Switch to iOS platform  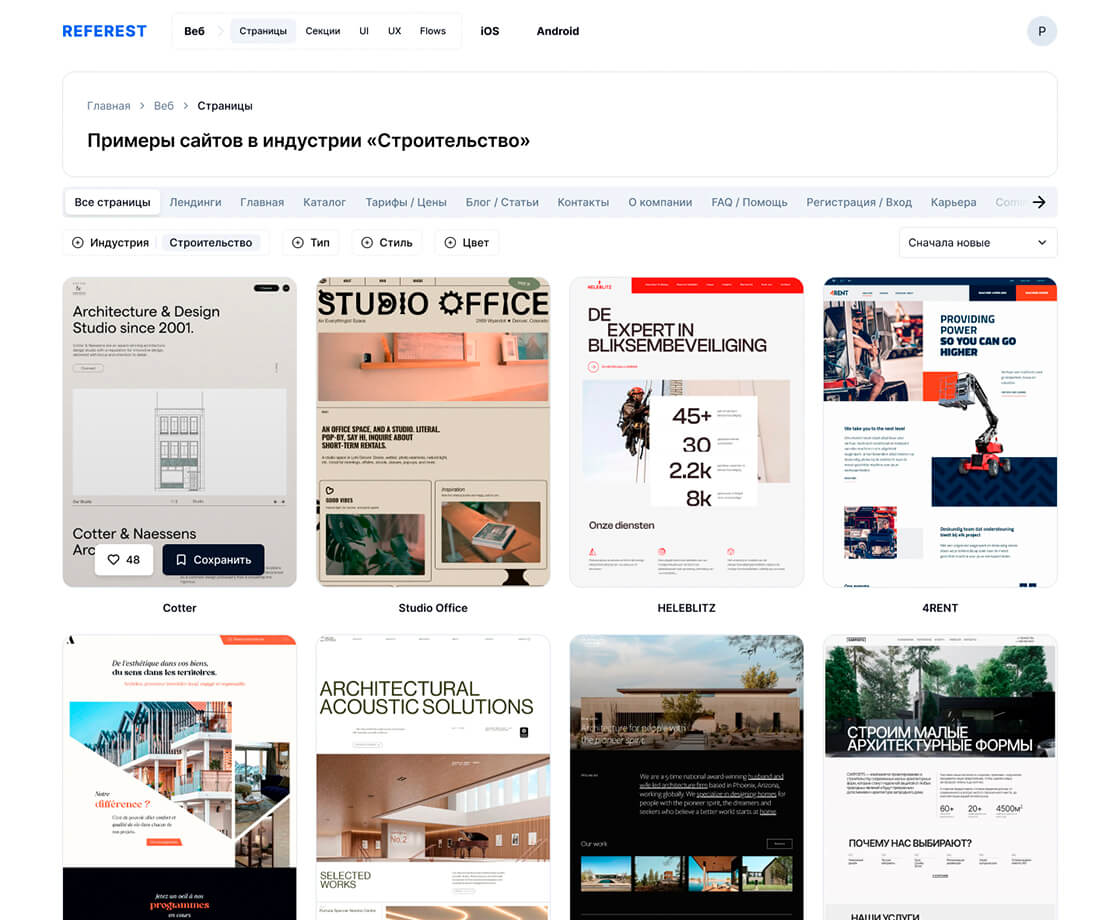489,31
